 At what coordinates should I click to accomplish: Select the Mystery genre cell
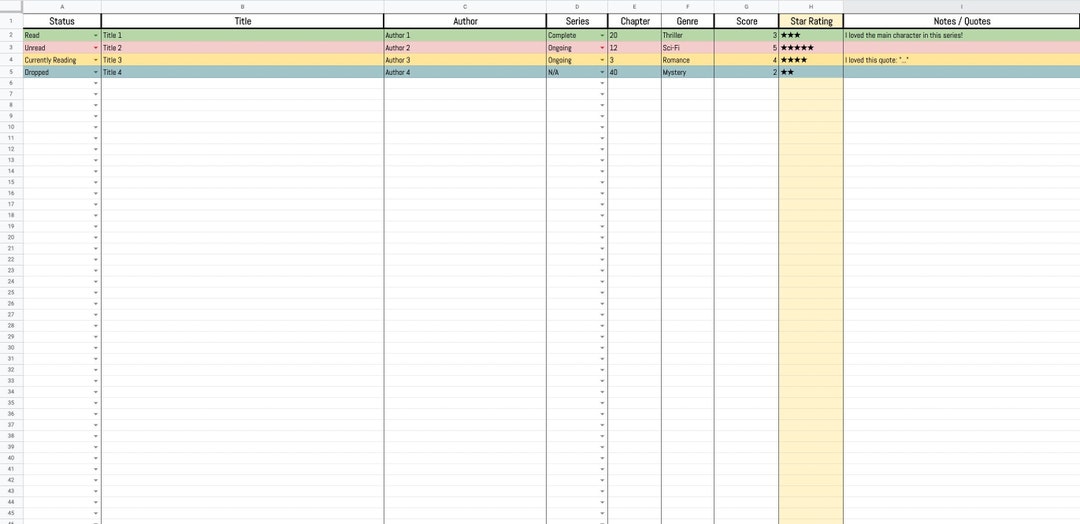point(687,72)
